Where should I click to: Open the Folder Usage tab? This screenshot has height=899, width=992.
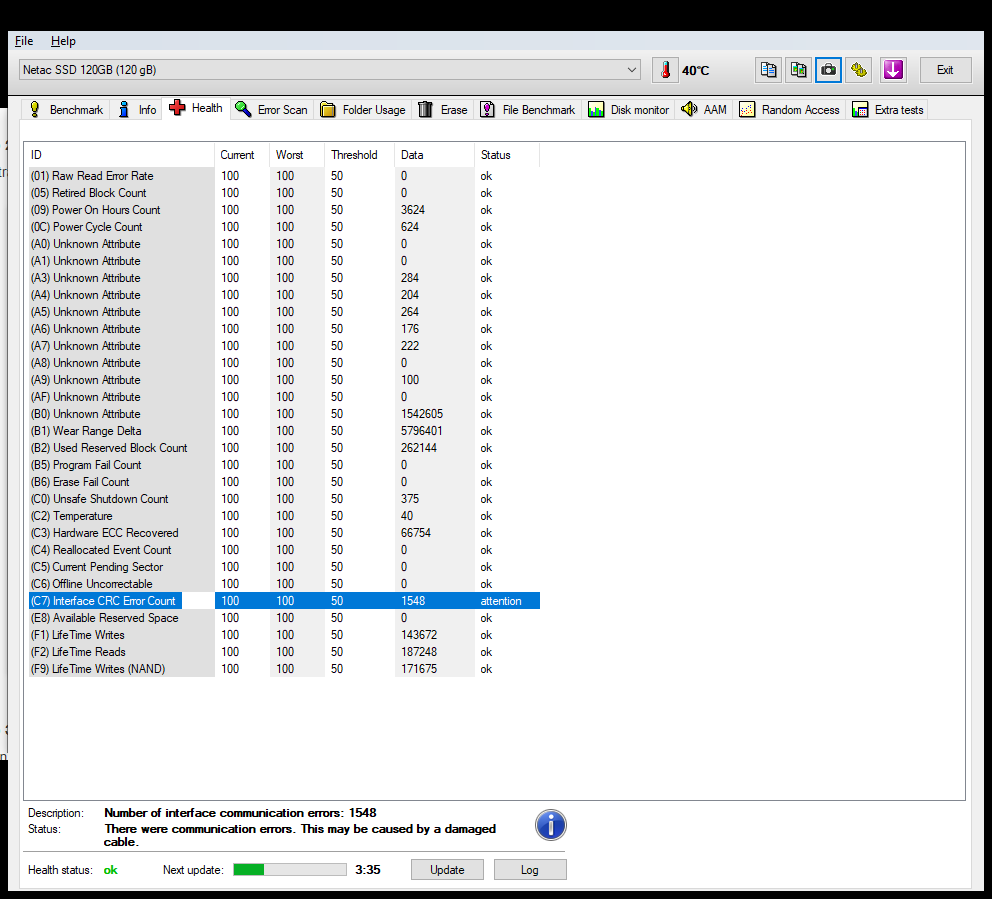tap(363, 109)
